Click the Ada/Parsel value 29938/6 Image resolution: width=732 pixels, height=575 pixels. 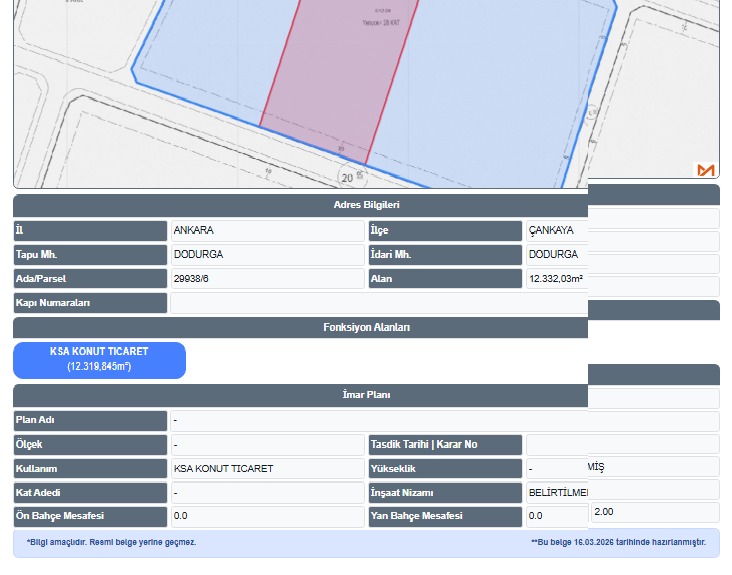268,279
